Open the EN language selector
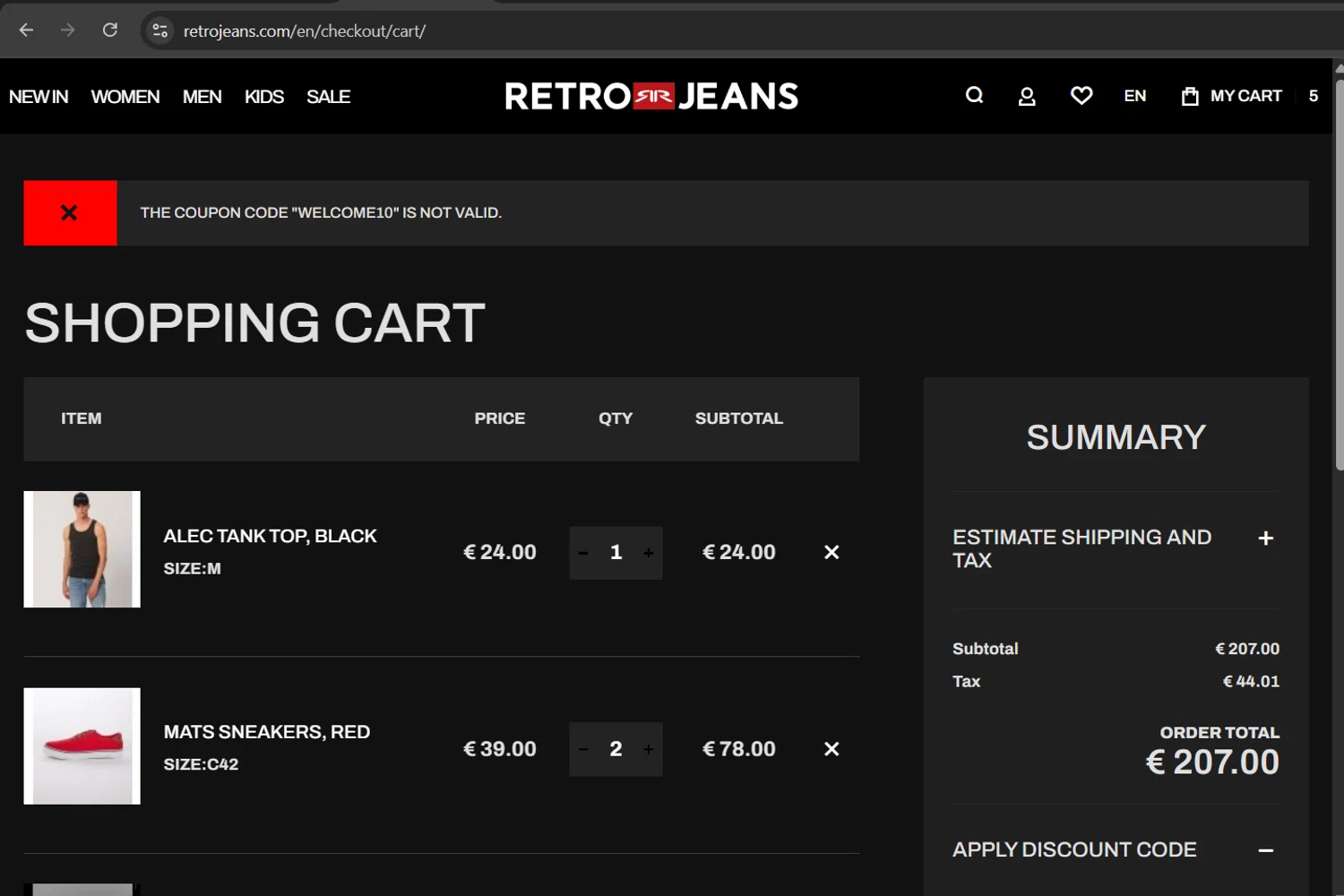The image size is (1344, 896). 1135,96
